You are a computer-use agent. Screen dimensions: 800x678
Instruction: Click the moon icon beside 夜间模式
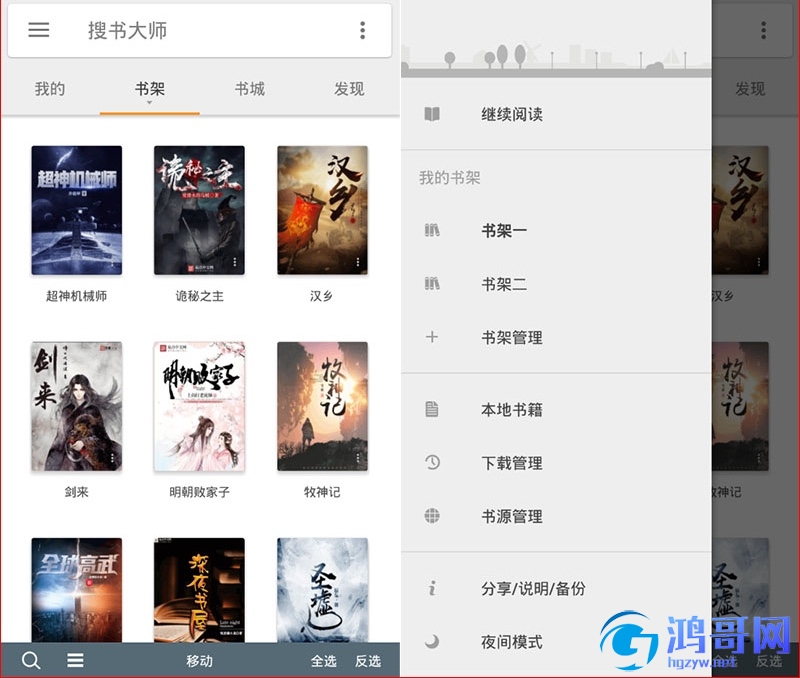coord(432,641)
